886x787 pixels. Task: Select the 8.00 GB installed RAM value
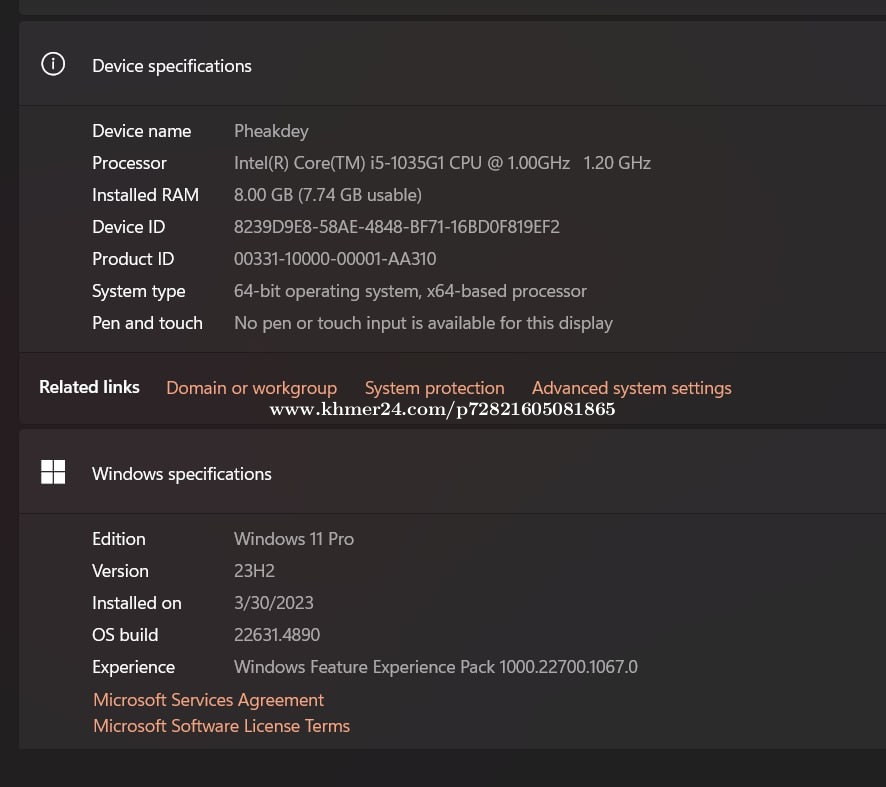pos(328,195)
